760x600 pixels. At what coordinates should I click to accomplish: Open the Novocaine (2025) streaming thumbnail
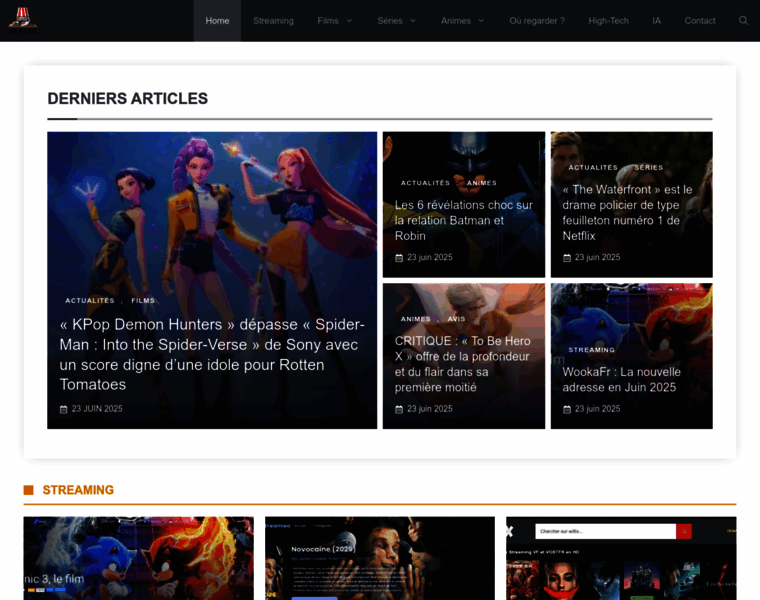(380, 558)
